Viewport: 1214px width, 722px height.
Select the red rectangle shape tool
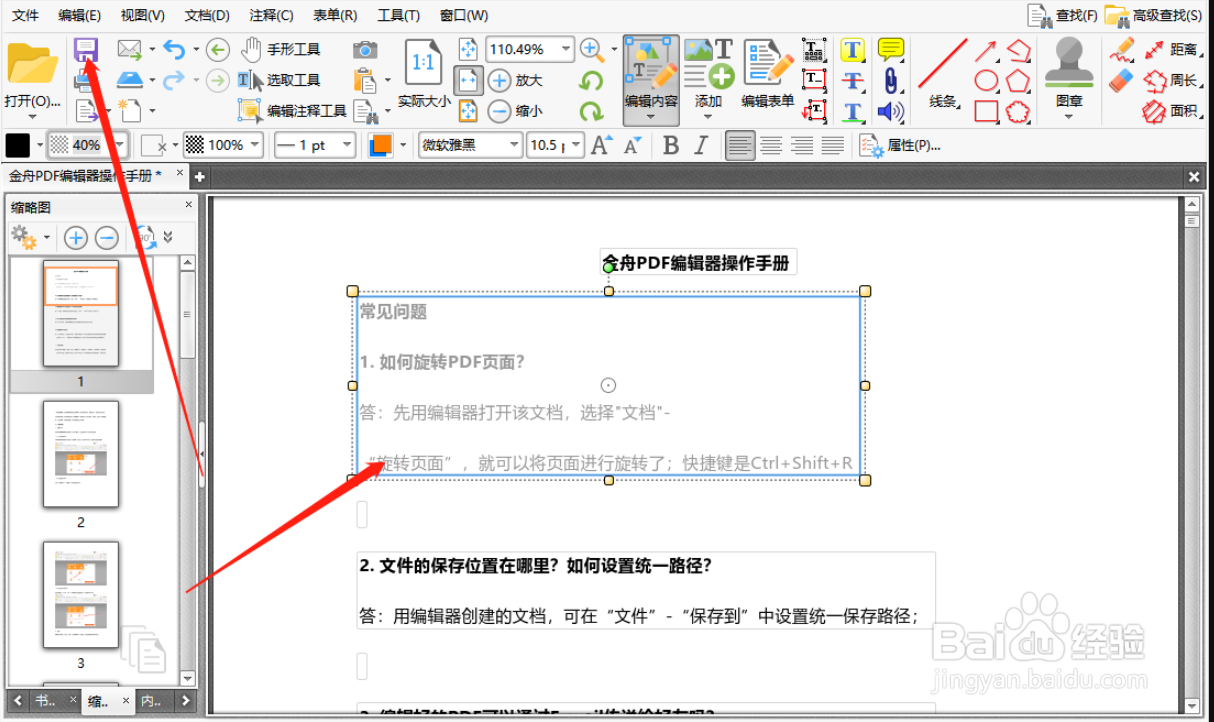click(986, 111)
